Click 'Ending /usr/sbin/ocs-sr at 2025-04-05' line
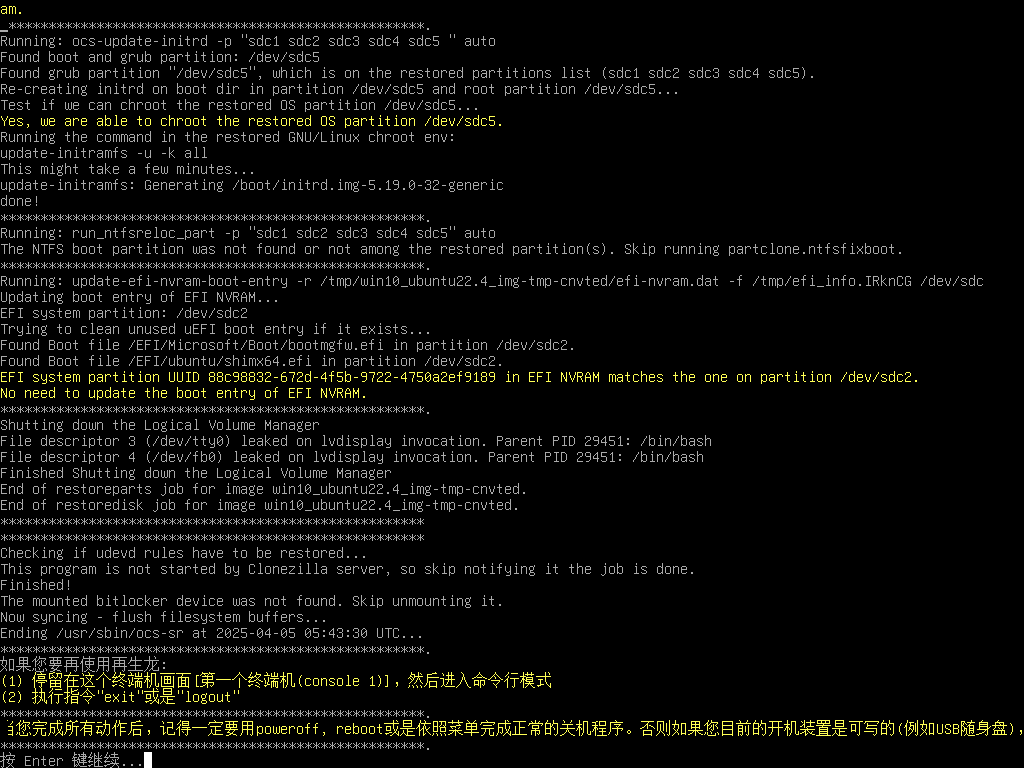Screen dimensions: 1024x768 212,633
